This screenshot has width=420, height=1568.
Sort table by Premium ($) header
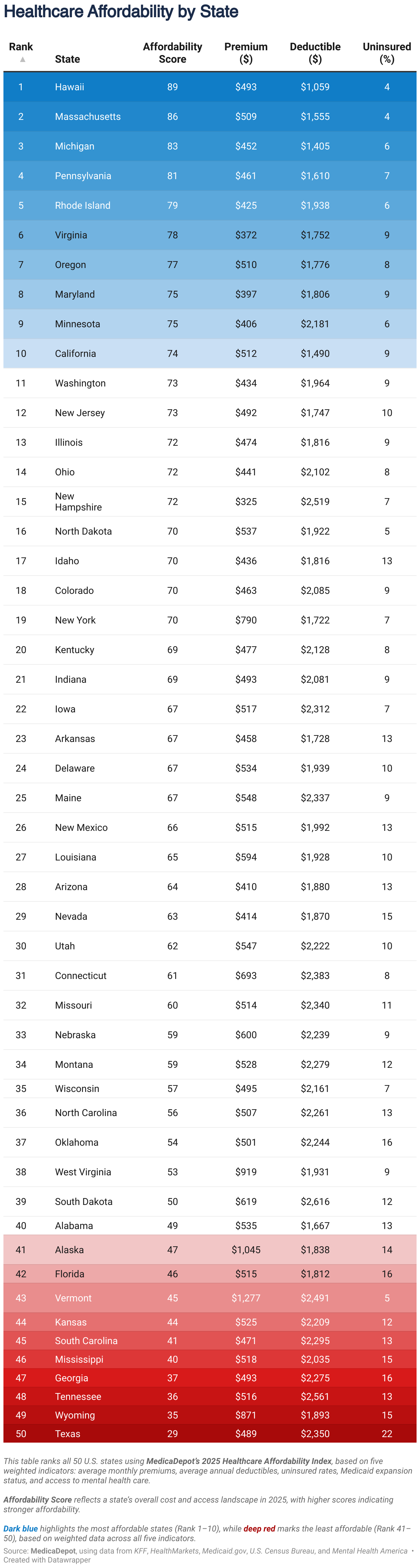point(246,53)
